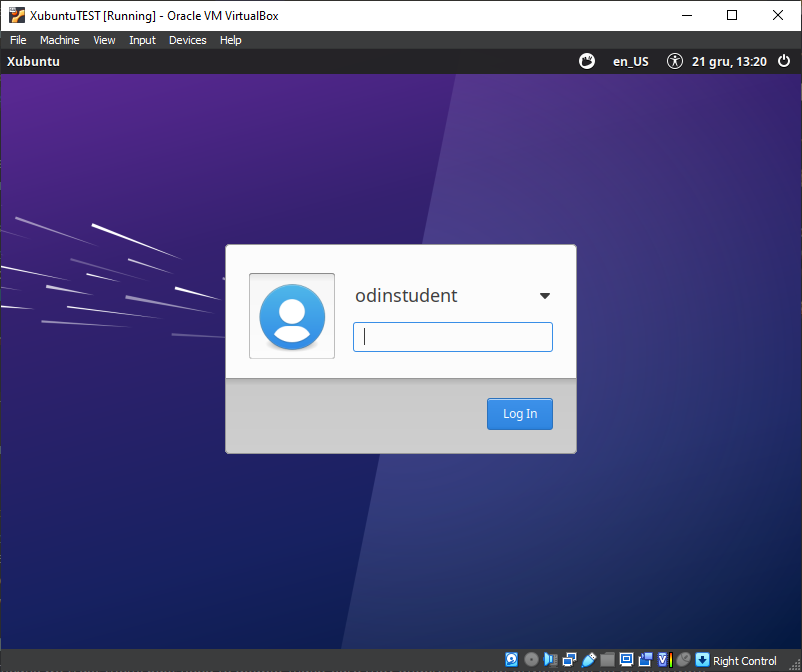Open the session selector icon in top panel
802x672 pixels.
point(587,61)
